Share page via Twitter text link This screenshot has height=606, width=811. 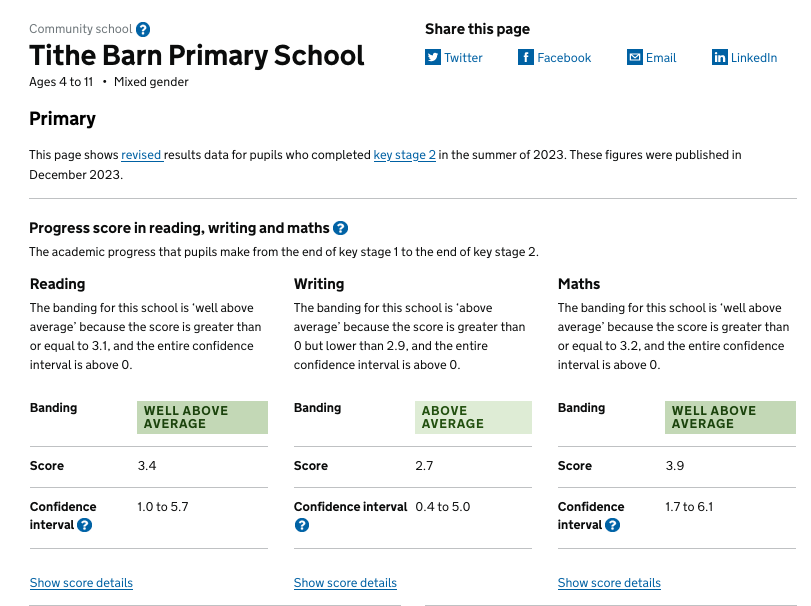pos(463,58)
